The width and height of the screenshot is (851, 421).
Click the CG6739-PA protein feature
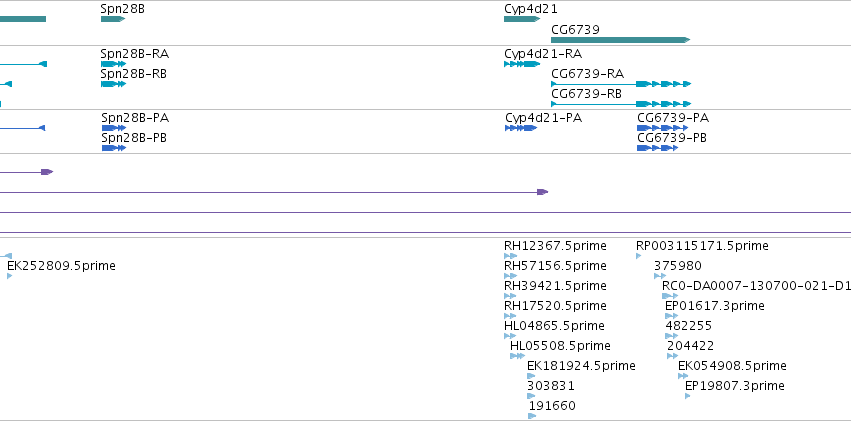(x=663, y=128)
